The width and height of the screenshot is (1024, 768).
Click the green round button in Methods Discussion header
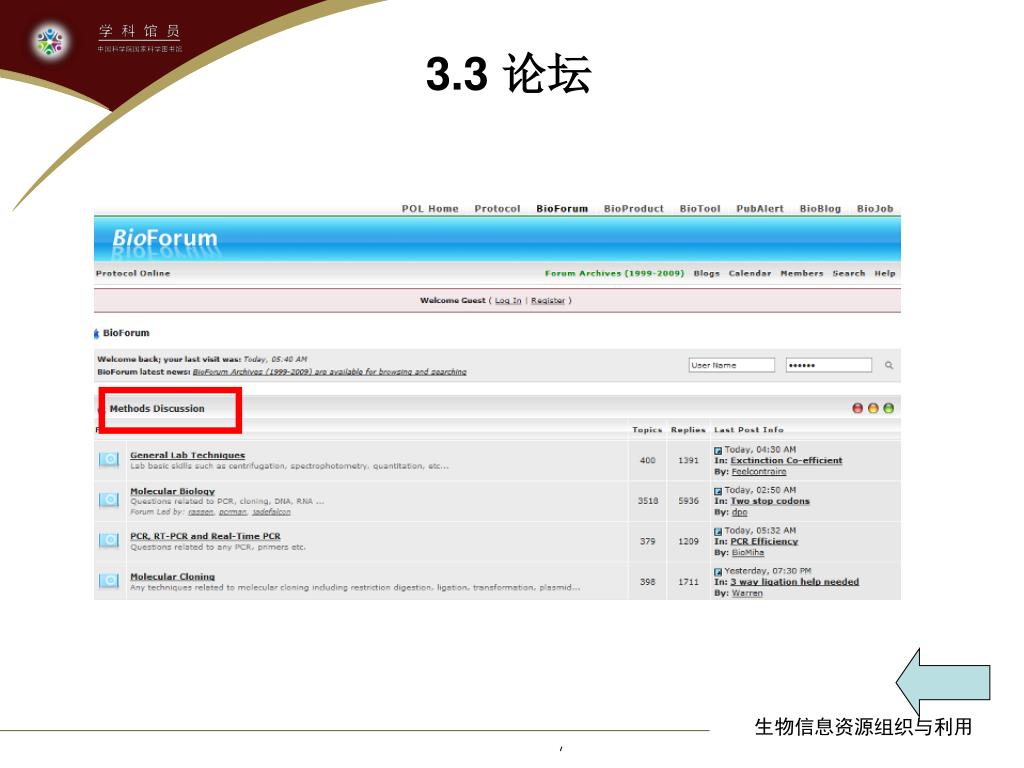pos(888,408)
